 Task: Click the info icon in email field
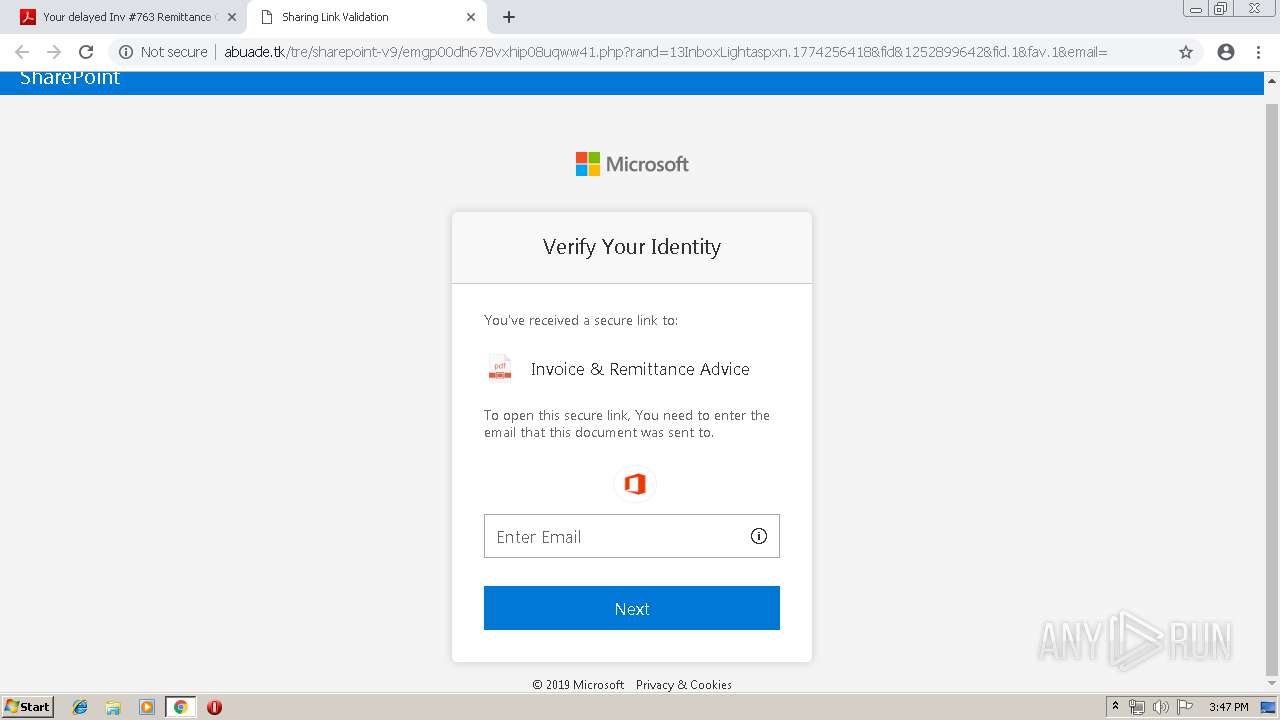coord(759,536)
